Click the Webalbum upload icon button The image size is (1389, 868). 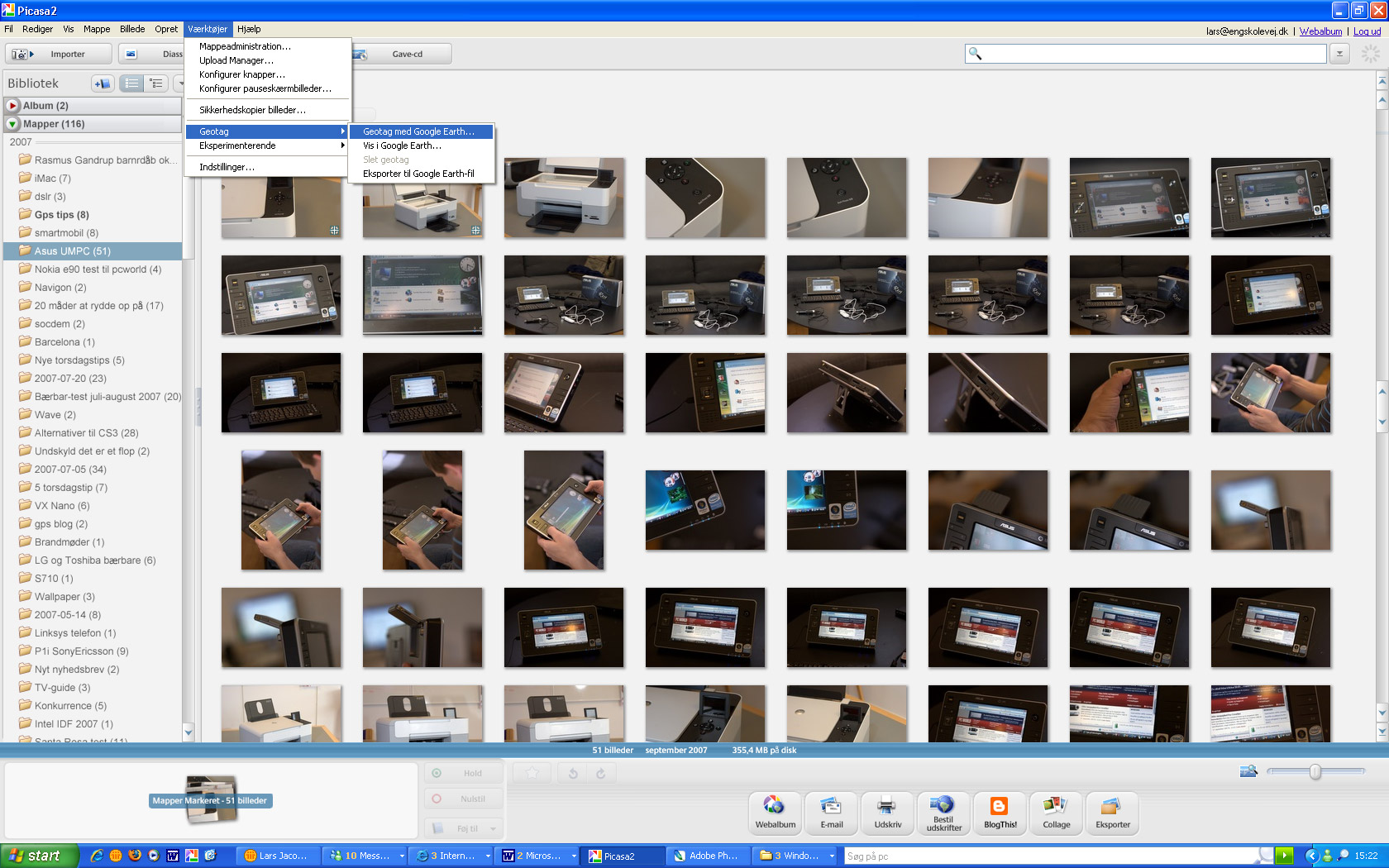[x=775, y=813]
